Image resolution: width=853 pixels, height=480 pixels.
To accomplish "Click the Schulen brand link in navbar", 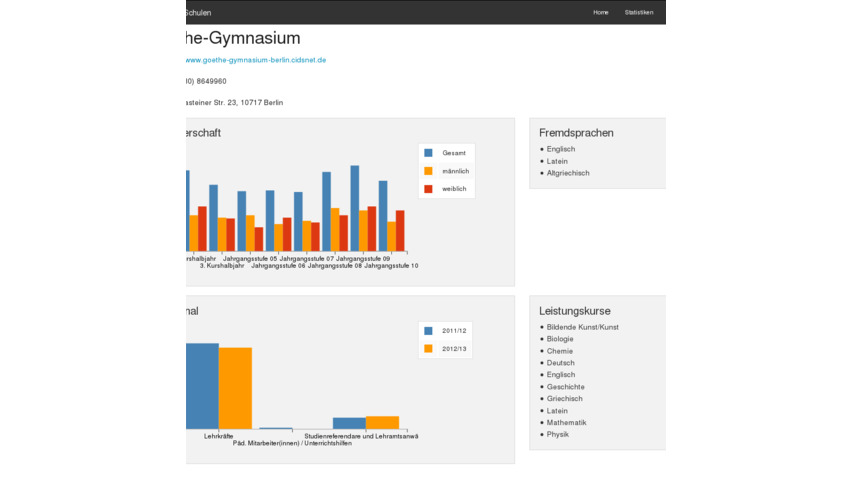I will pyautogui.click(x=199, y=12).
